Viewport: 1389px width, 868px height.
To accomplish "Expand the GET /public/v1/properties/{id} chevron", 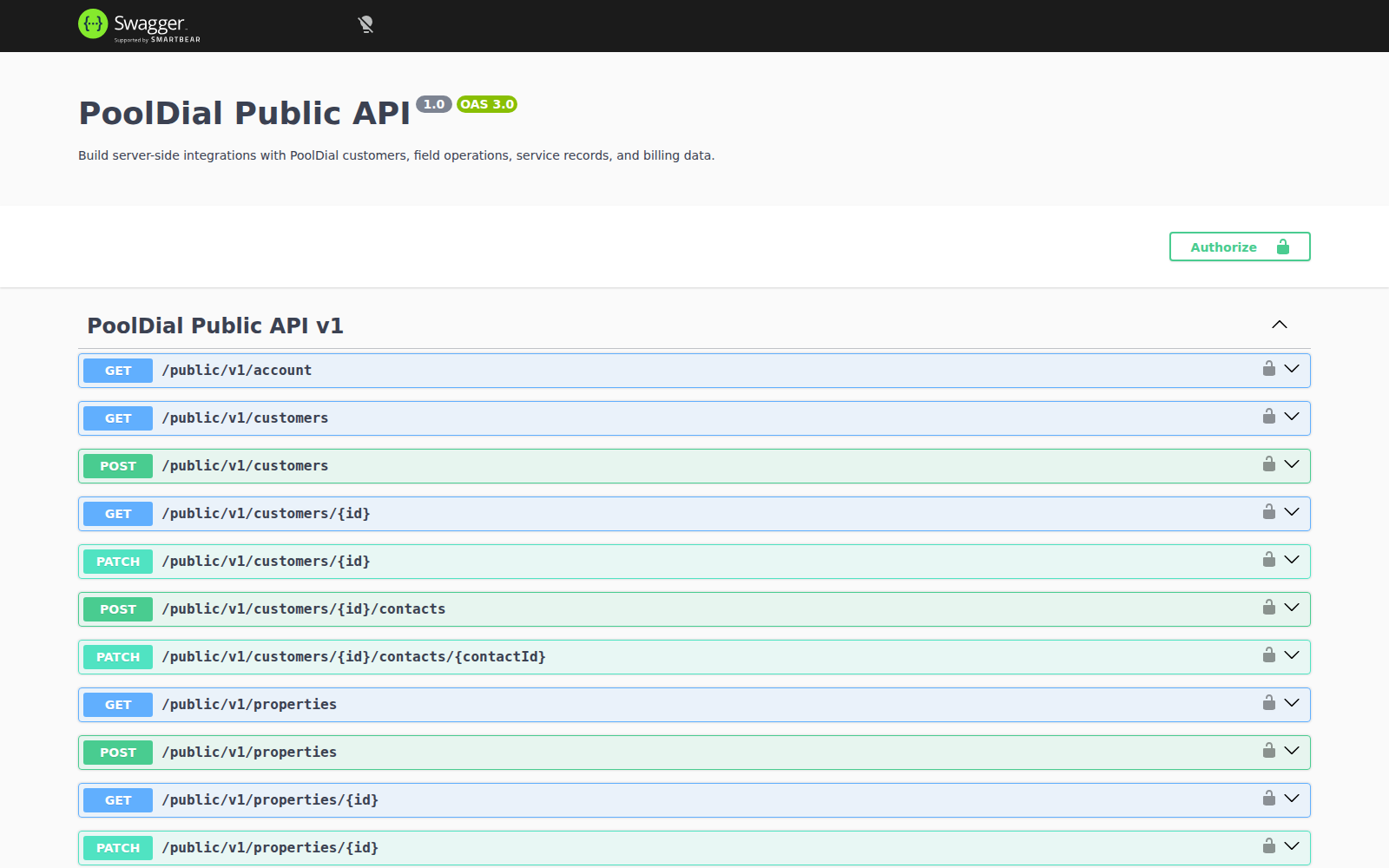I will (1292, 799).
